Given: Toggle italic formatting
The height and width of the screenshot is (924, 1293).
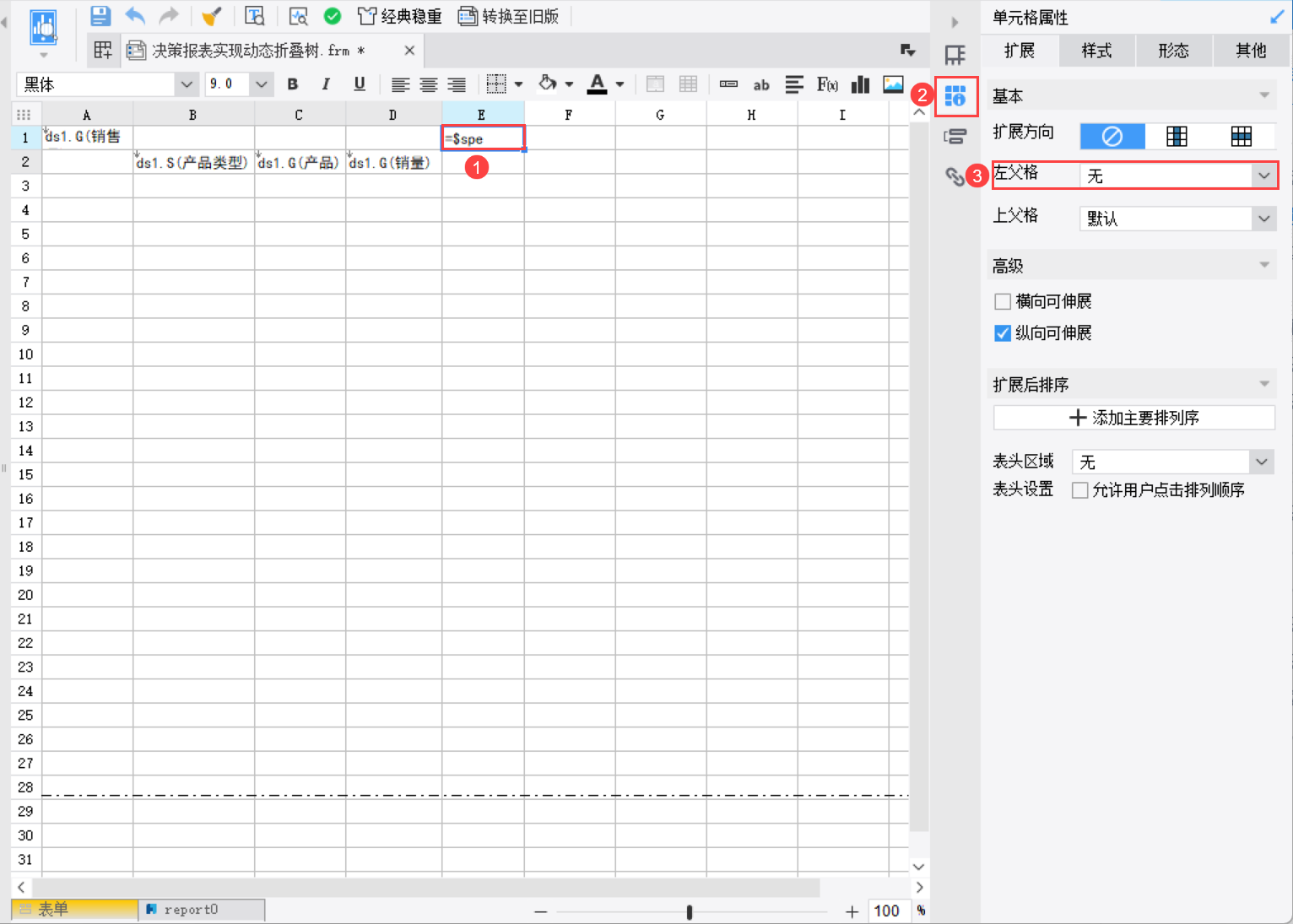Looking at the screenshot, I should (326, 84).
